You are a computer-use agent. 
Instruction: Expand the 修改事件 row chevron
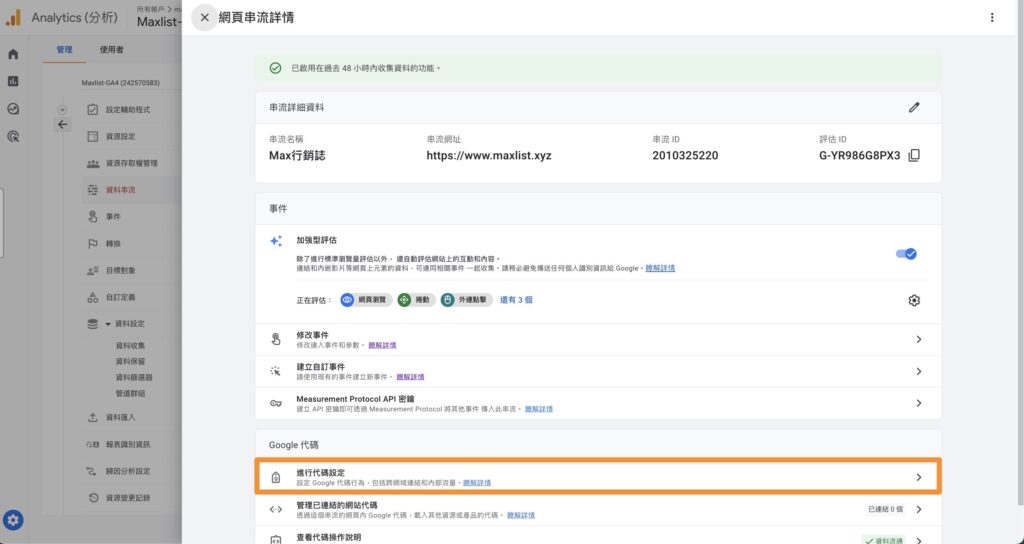coord(918,340)
